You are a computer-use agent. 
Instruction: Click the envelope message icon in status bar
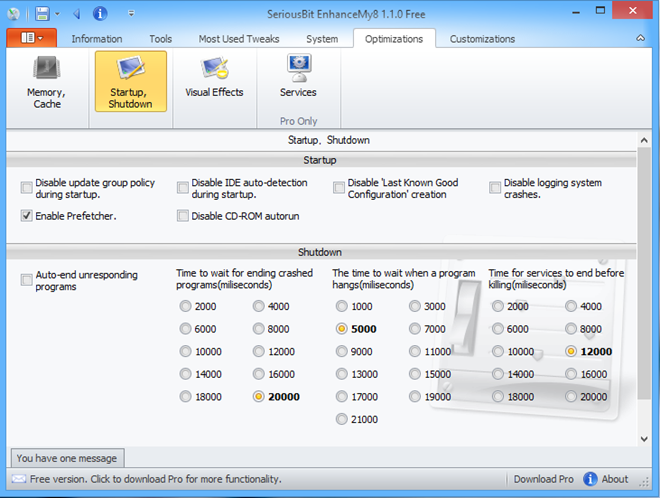tap(19, 479)
